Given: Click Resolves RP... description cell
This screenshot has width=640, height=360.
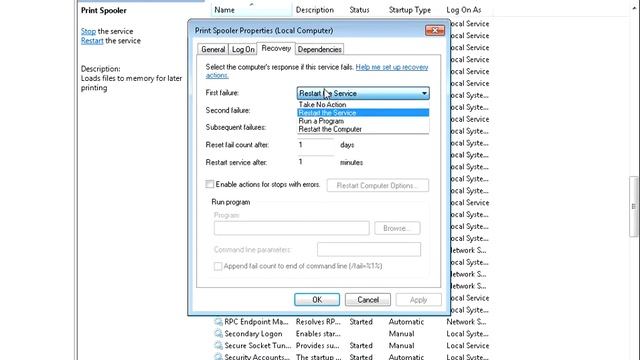Looking at the screenshot, I should [x=318, y=322].
